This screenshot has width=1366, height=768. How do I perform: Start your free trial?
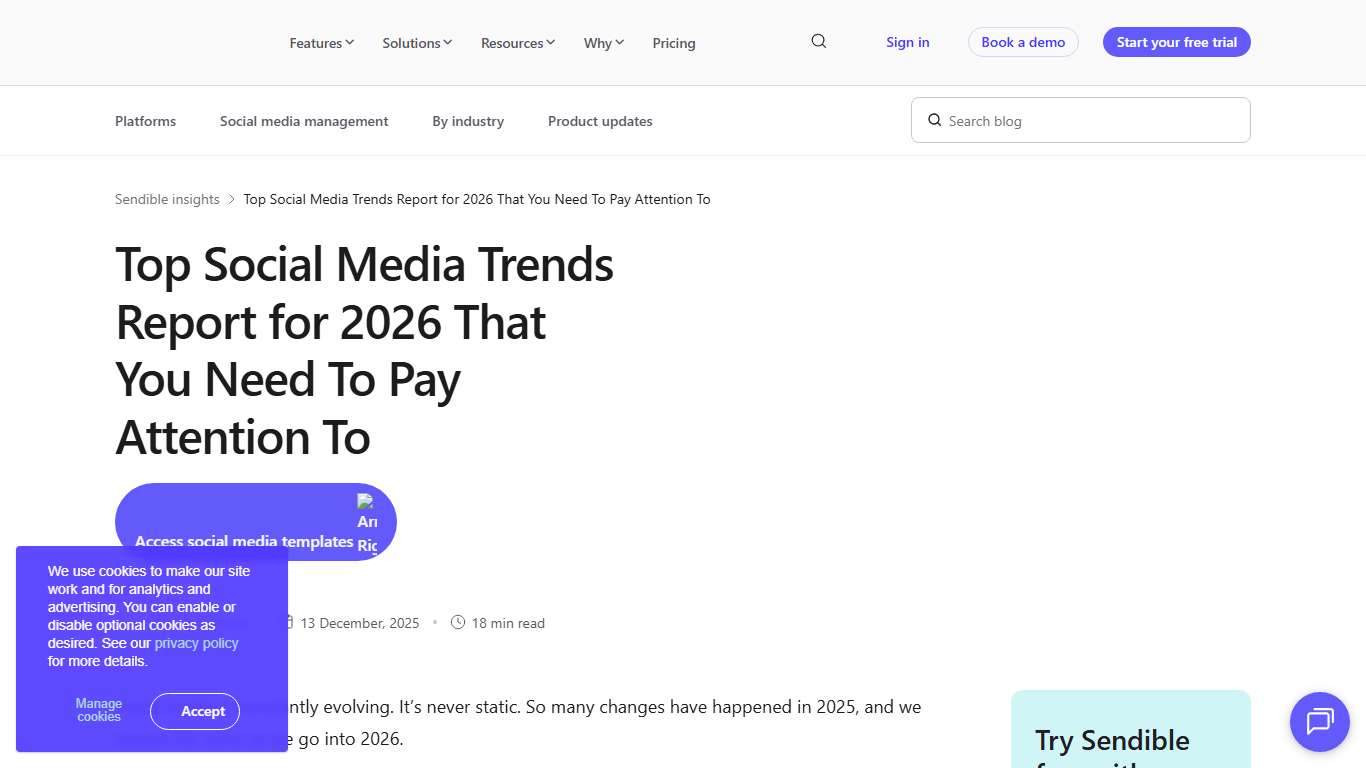click(1176, 42)
